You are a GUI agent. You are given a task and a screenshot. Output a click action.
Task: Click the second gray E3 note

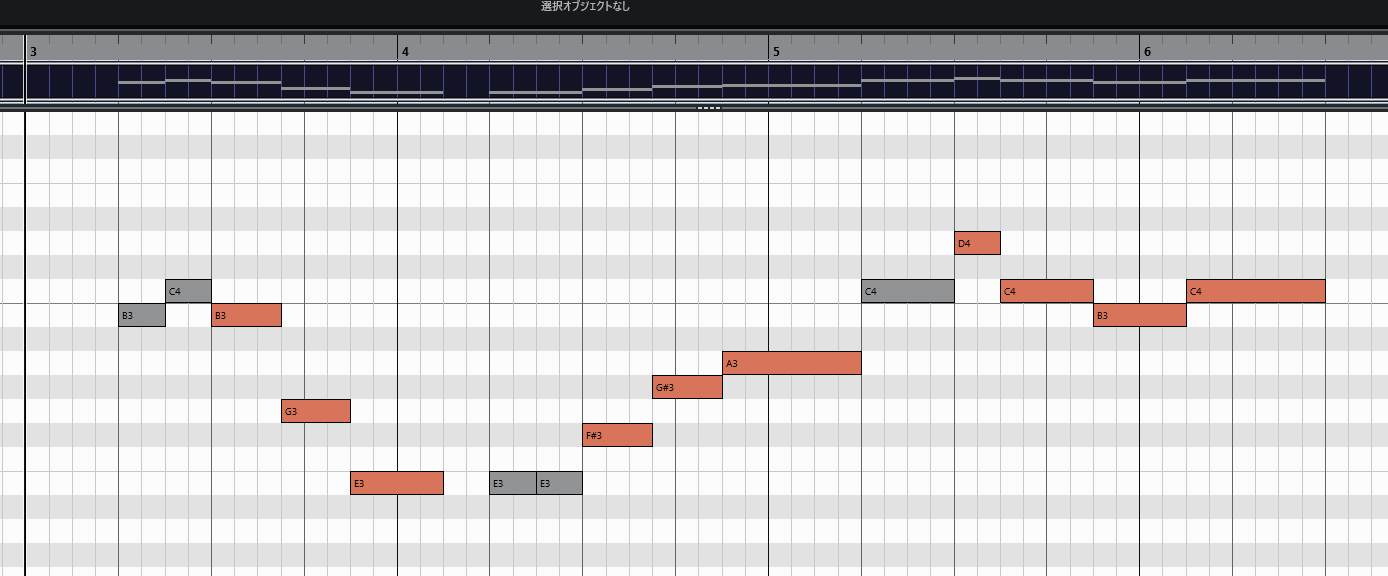(x=559, y=483)
